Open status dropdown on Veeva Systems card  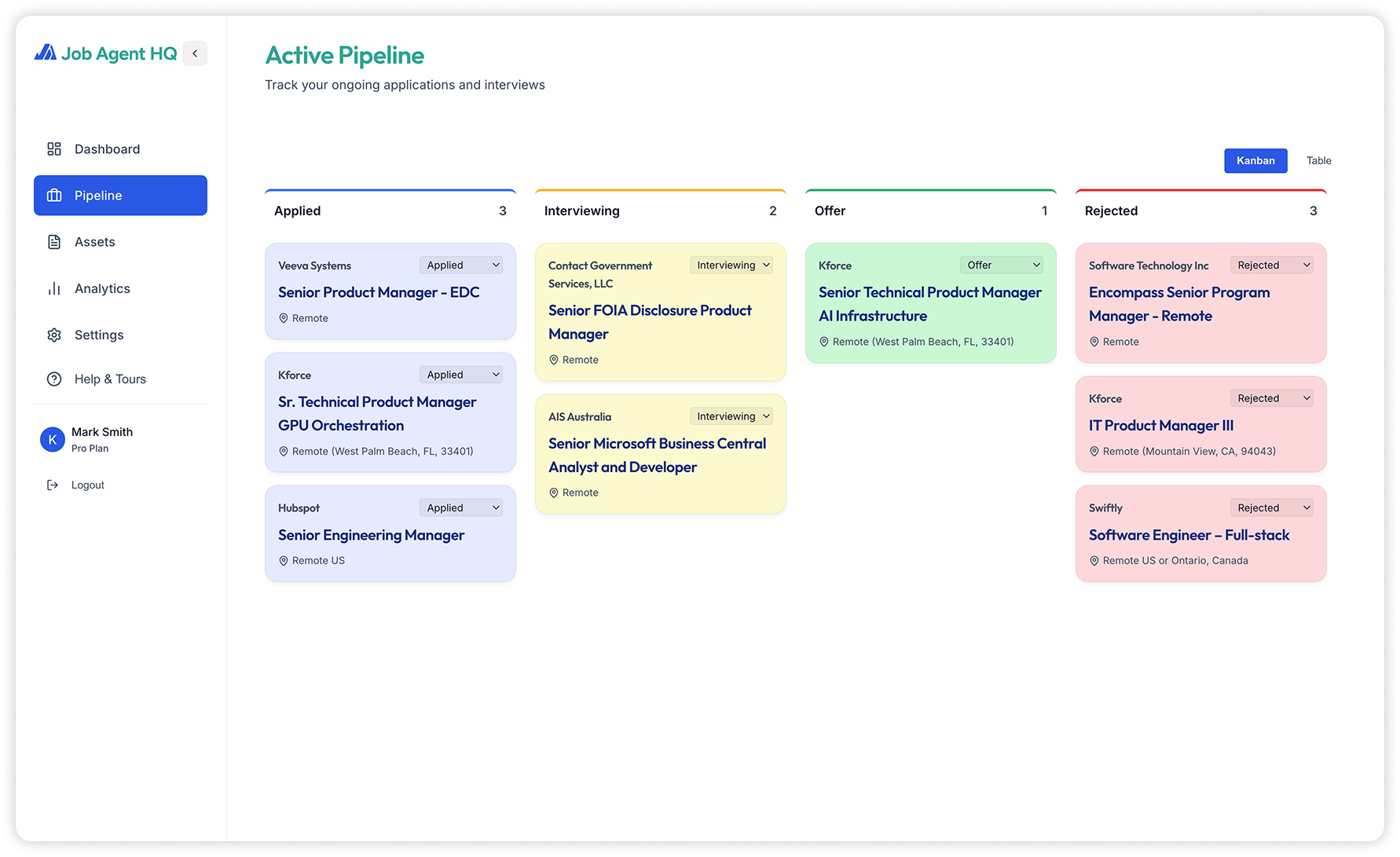pos(461,266)
